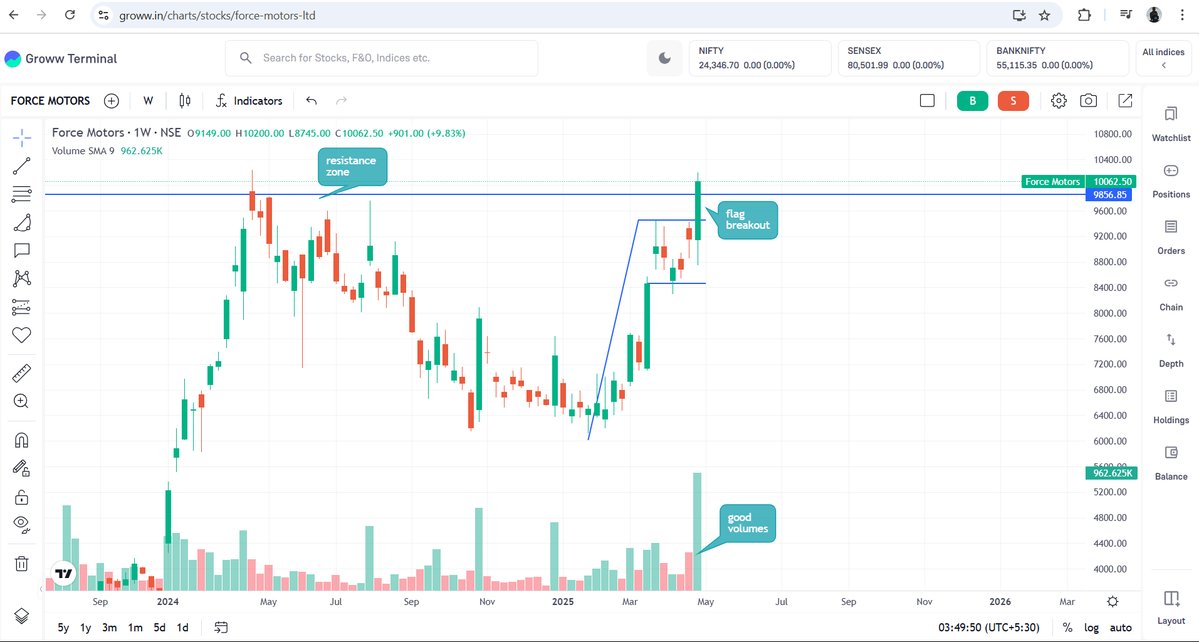Set chart range to 5y

tap(63, 627)
